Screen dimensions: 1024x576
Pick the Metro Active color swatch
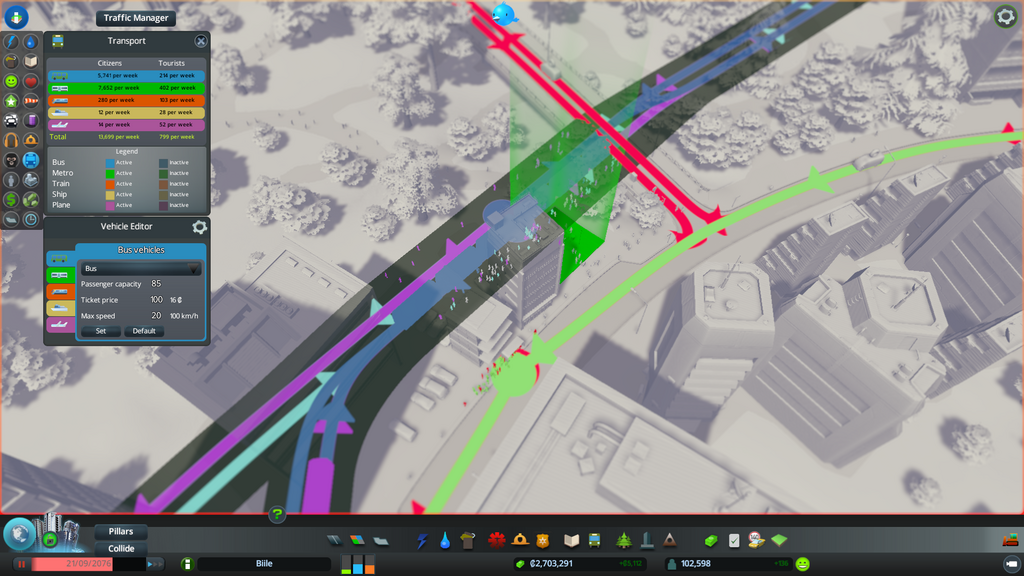[110, 174]
